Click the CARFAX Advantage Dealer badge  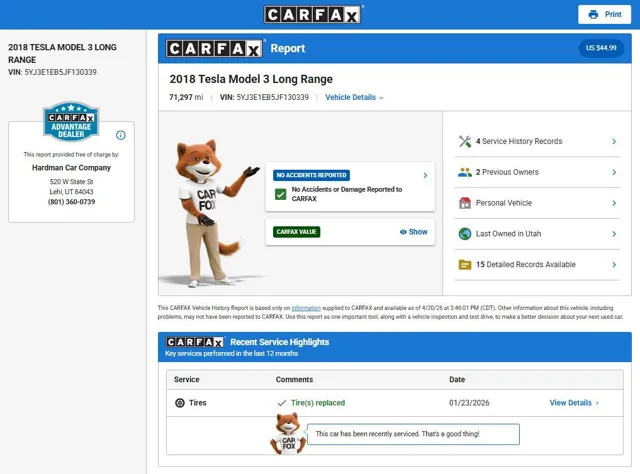point(71,122)
